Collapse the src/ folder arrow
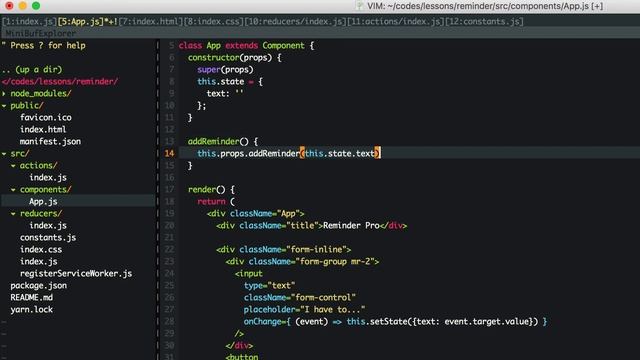640x360 pixels. click(x=4, y=153)
